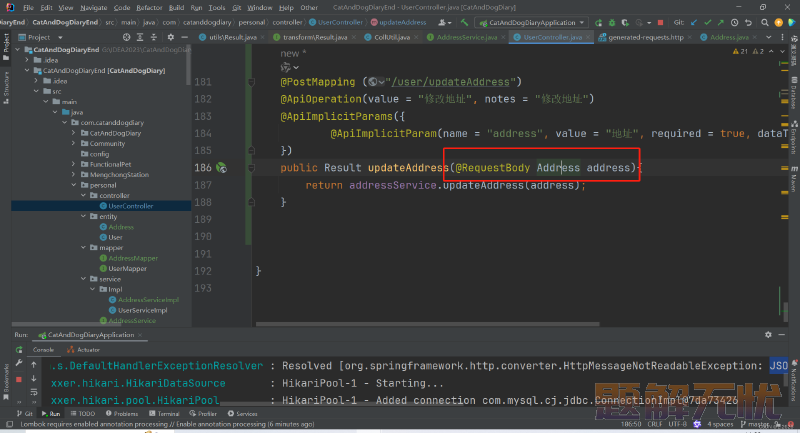Open Maven tool window on right sidebar
Screen dimensions: 800x433
794,179
